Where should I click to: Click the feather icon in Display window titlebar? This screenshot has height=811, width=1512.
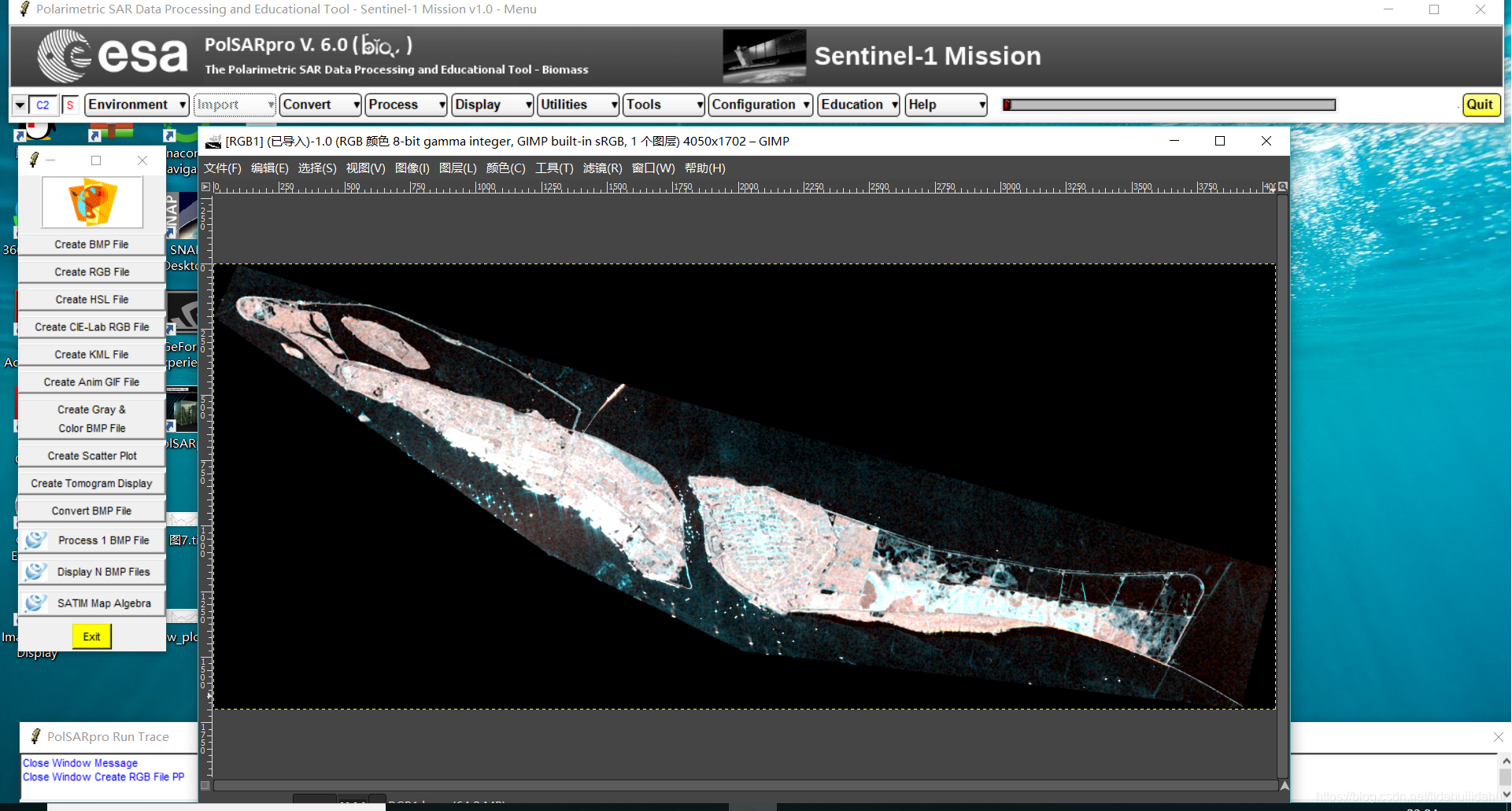click(x=34, y=160)
